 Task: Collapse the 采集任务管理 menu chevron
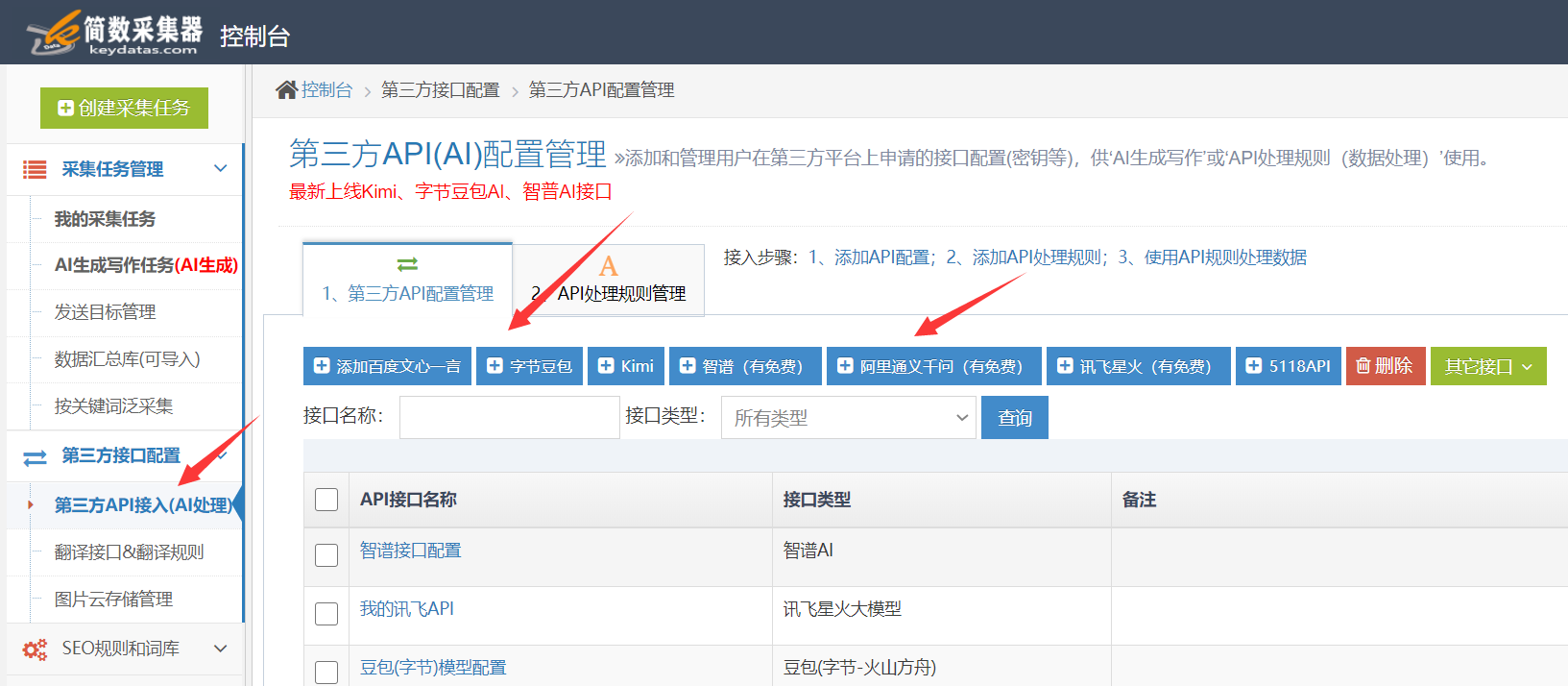coord(221,168)
